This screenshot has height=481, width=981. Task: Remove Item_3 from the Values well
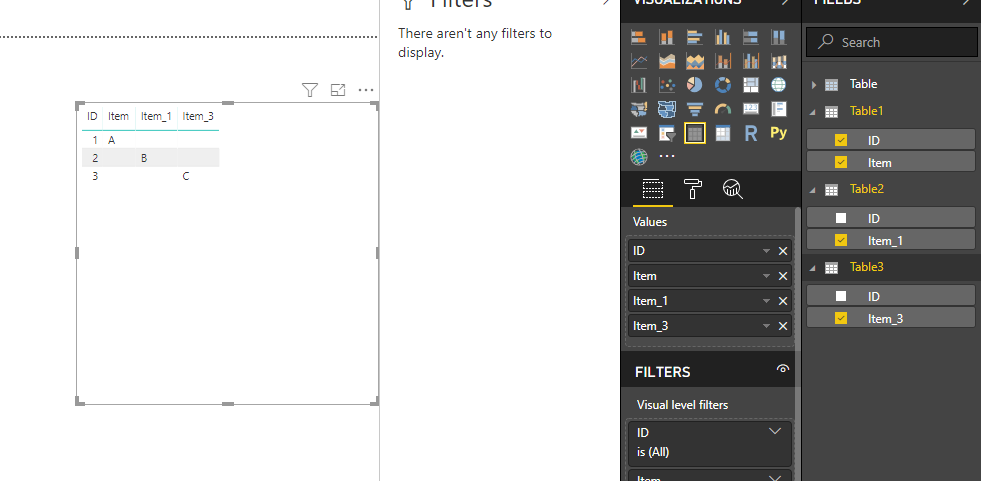(783, 327)
